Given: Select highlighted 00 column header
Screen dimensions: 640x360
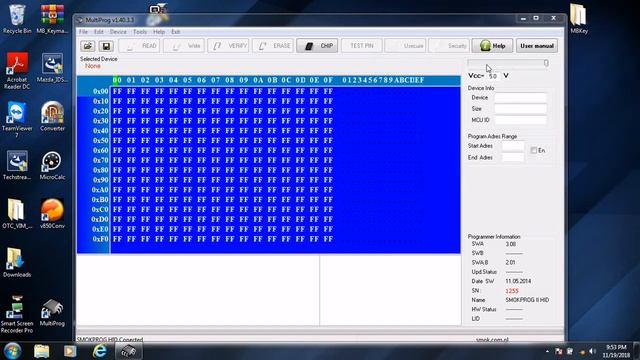Looking at the screenshot, I should (117, 80).
